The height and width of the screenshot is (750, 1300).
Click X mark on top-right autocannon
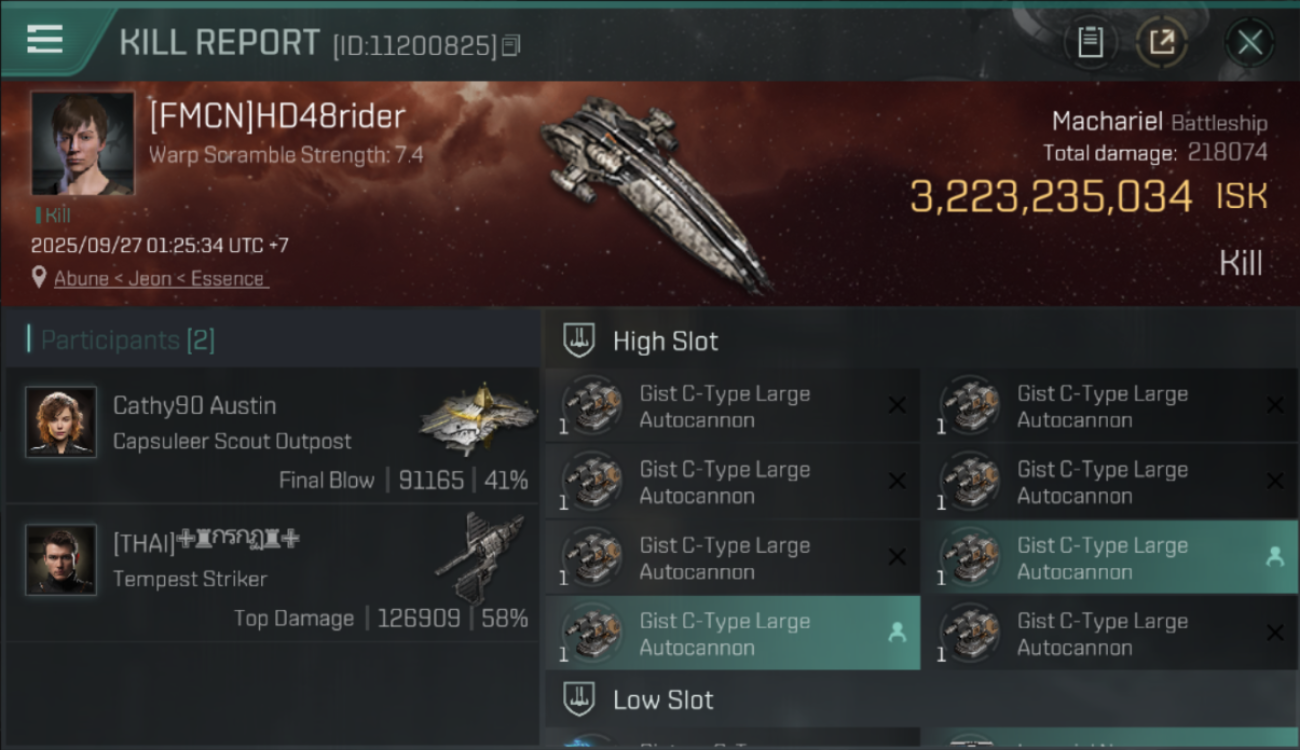pyautogui.click(x=1274, y=405)
